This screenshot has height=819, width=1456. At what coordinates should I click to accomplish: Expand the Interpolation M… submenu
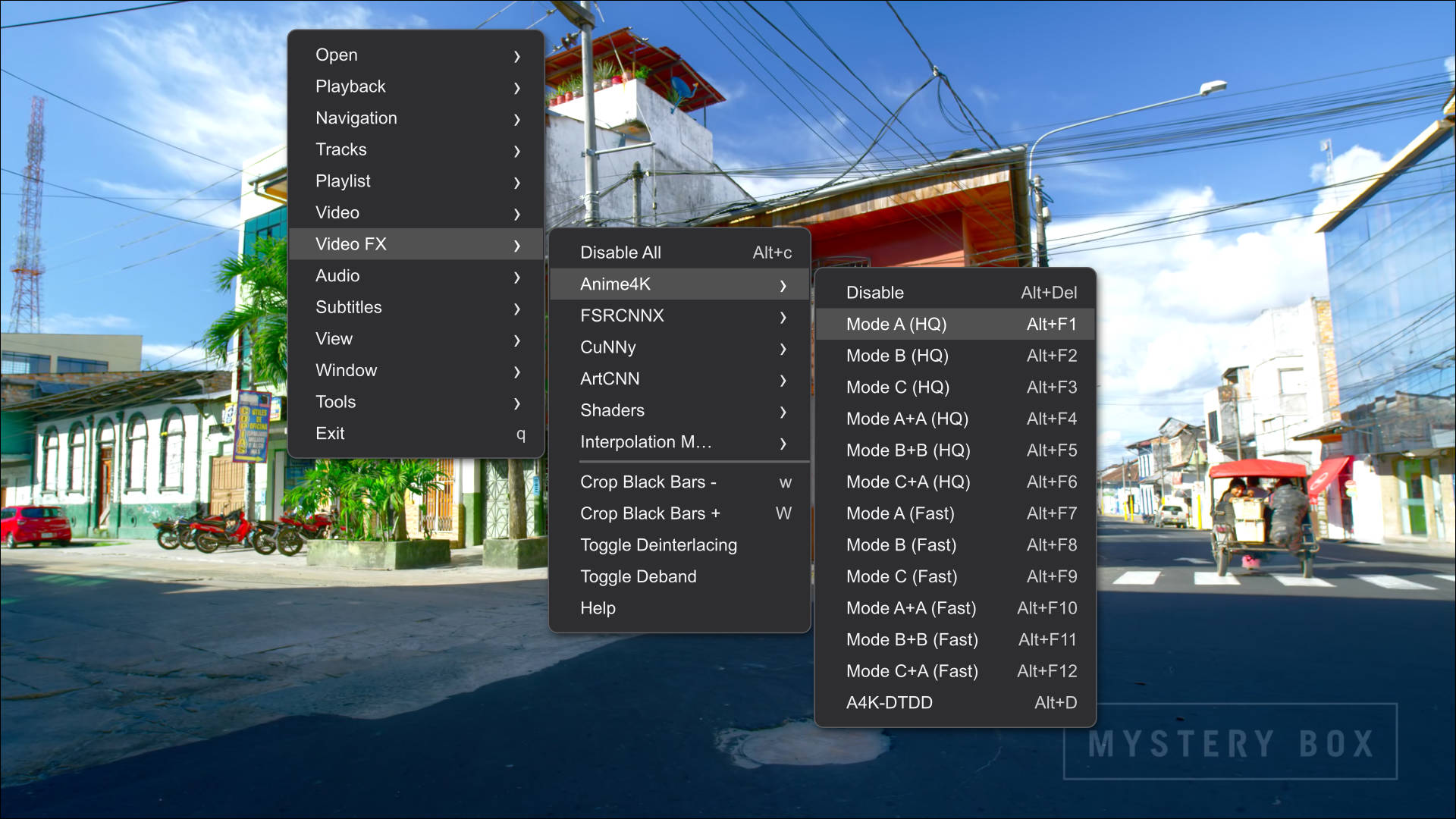click(679, 442)
